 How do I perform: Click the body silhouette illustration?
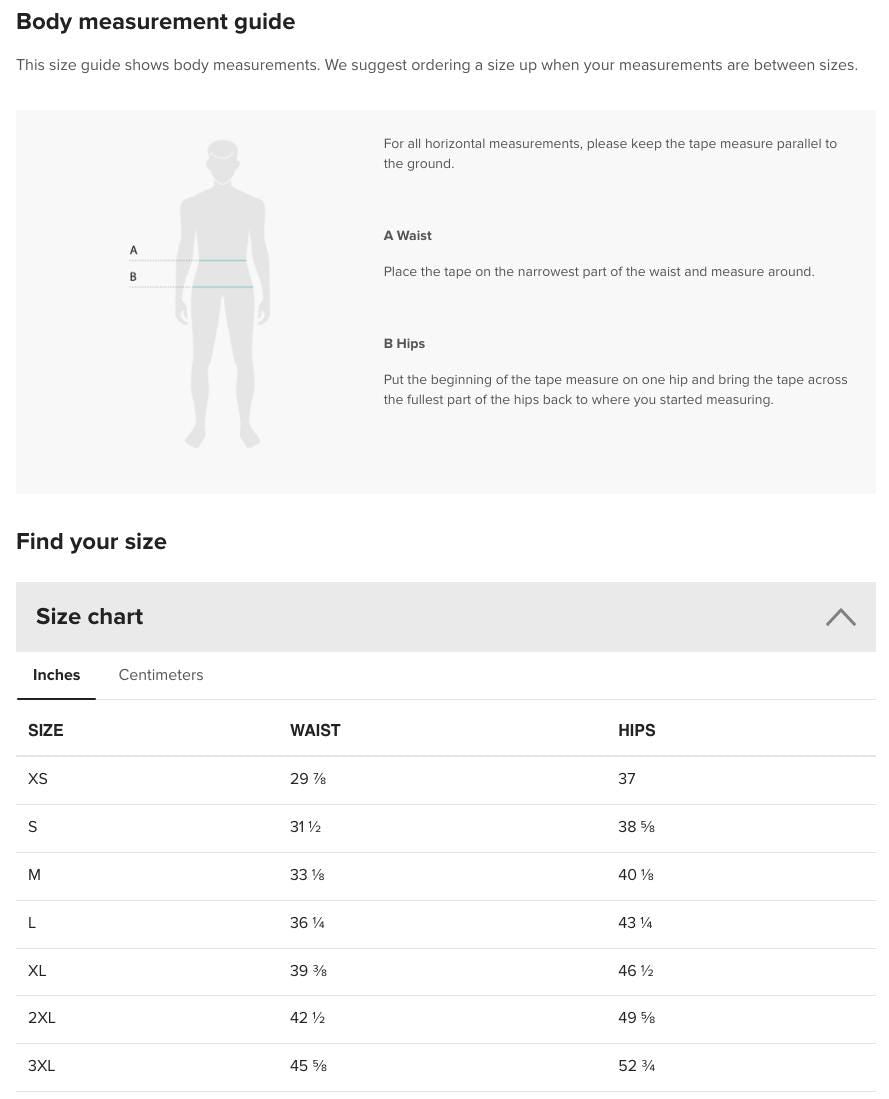(221, 290)
